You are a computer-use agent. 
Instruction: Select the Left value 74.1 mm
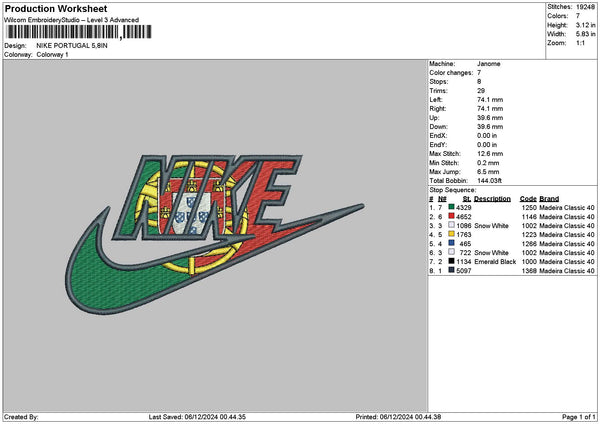click(490, 99)
